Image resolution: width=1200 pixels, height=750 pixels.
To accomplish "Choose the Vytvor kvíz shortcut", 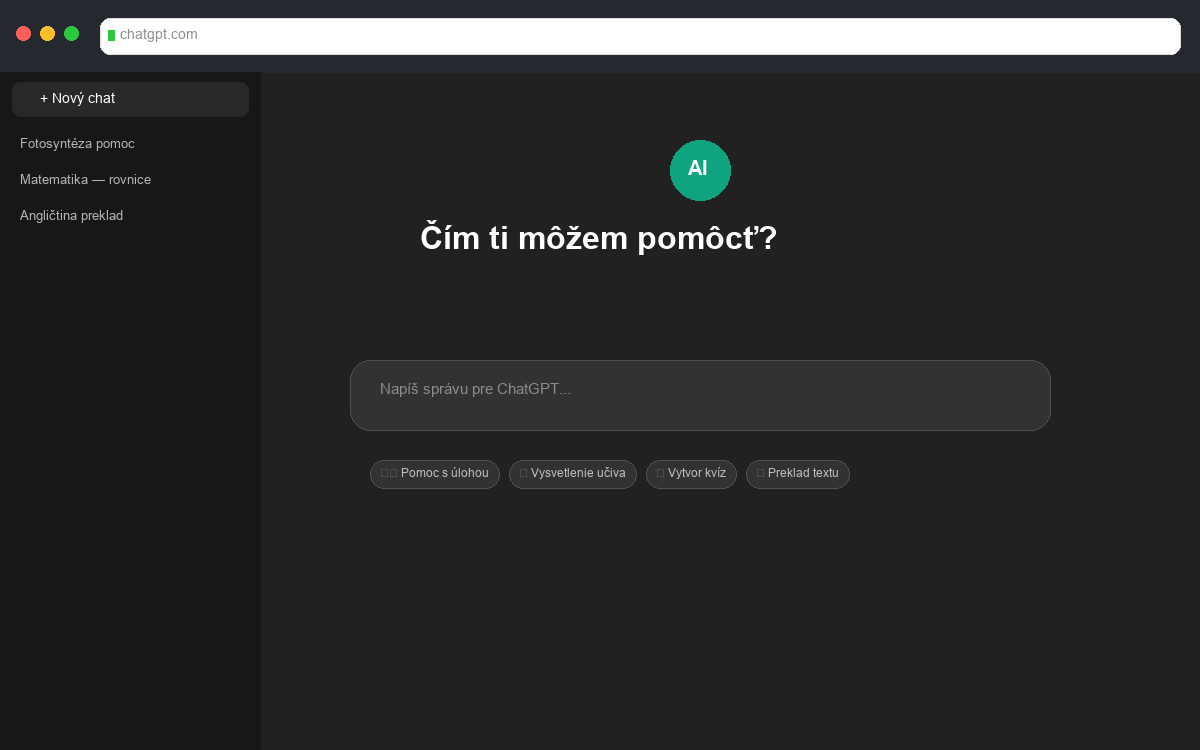I will point(691,474).
